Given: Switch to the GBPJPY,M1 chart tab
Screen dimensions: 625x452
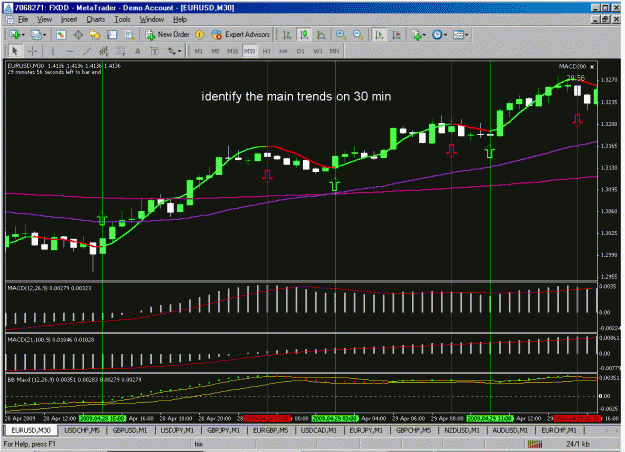Looking at the screenshot, I should point(224,430).
